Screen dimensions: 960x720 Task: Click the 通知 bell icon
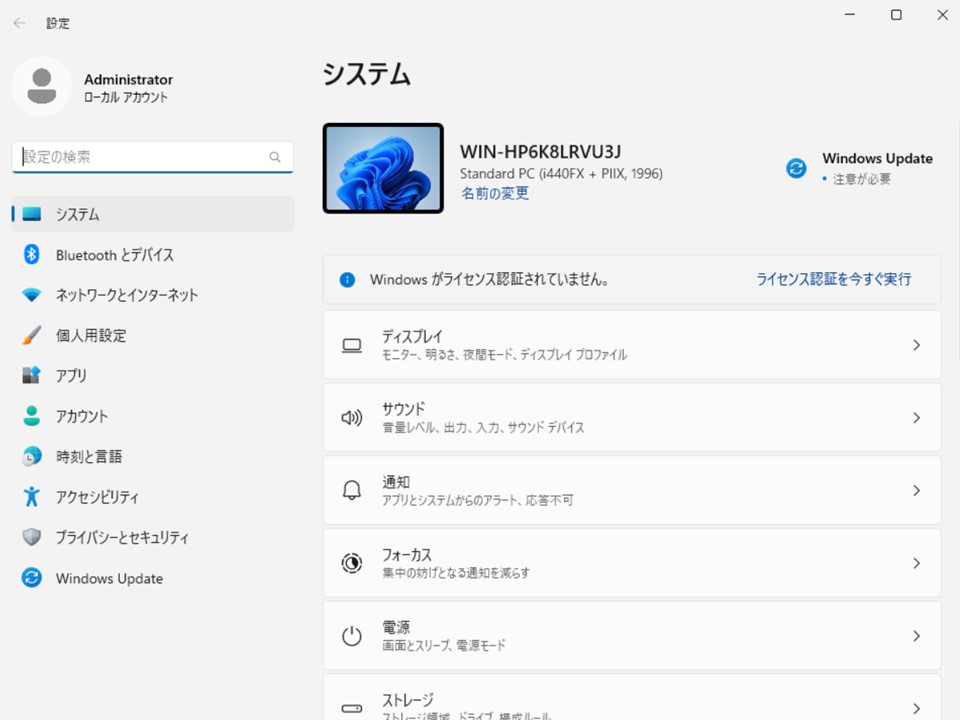point(351,490)
